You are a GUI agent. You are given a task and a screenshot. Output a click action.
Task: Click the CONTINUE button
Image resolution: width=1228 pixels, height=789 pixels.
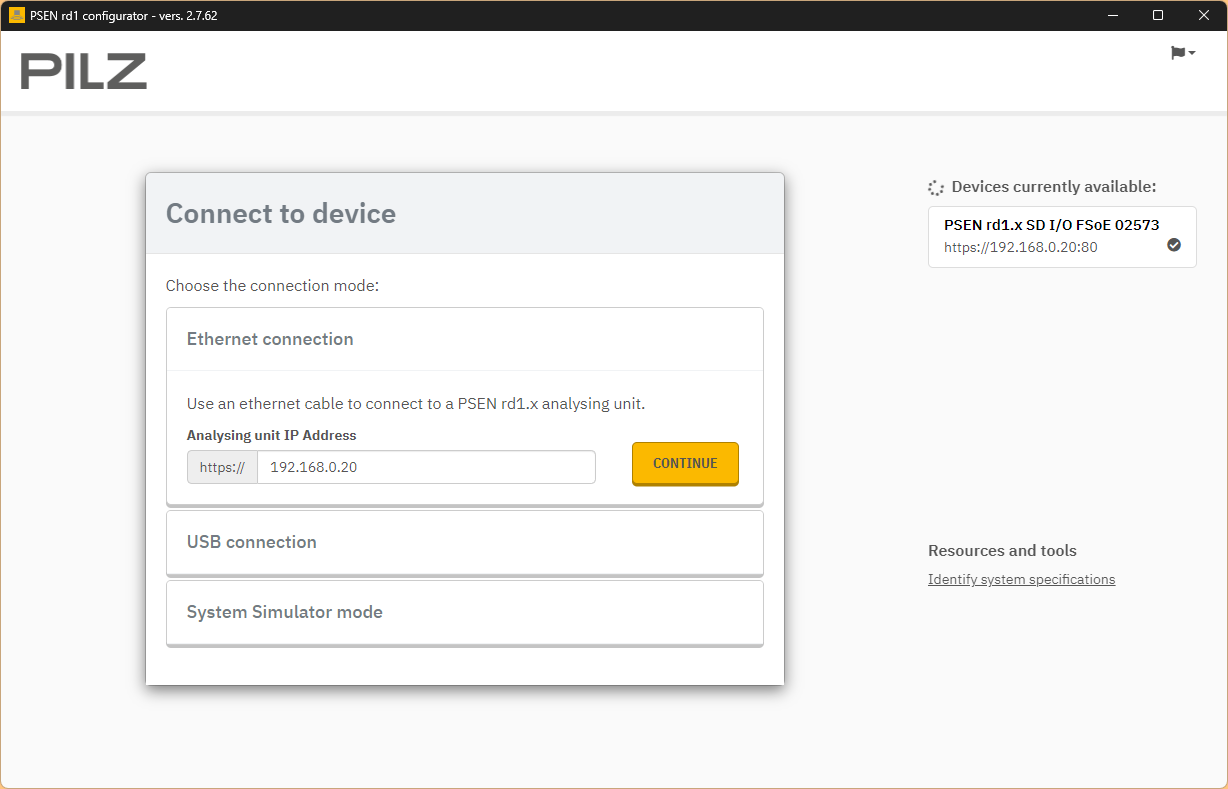point(685,464)
